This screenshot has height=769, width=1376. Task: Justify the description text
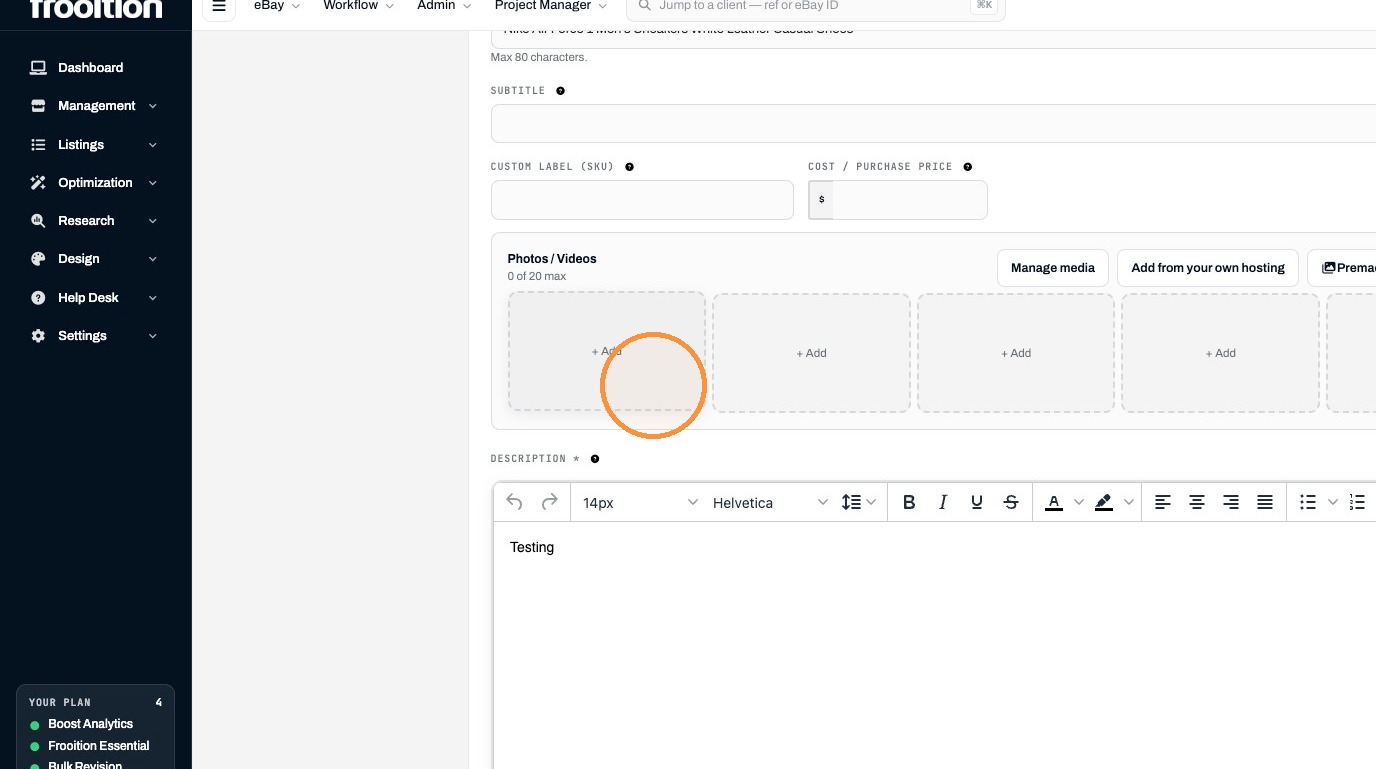pyautogui.click(x=1265, y=502)
